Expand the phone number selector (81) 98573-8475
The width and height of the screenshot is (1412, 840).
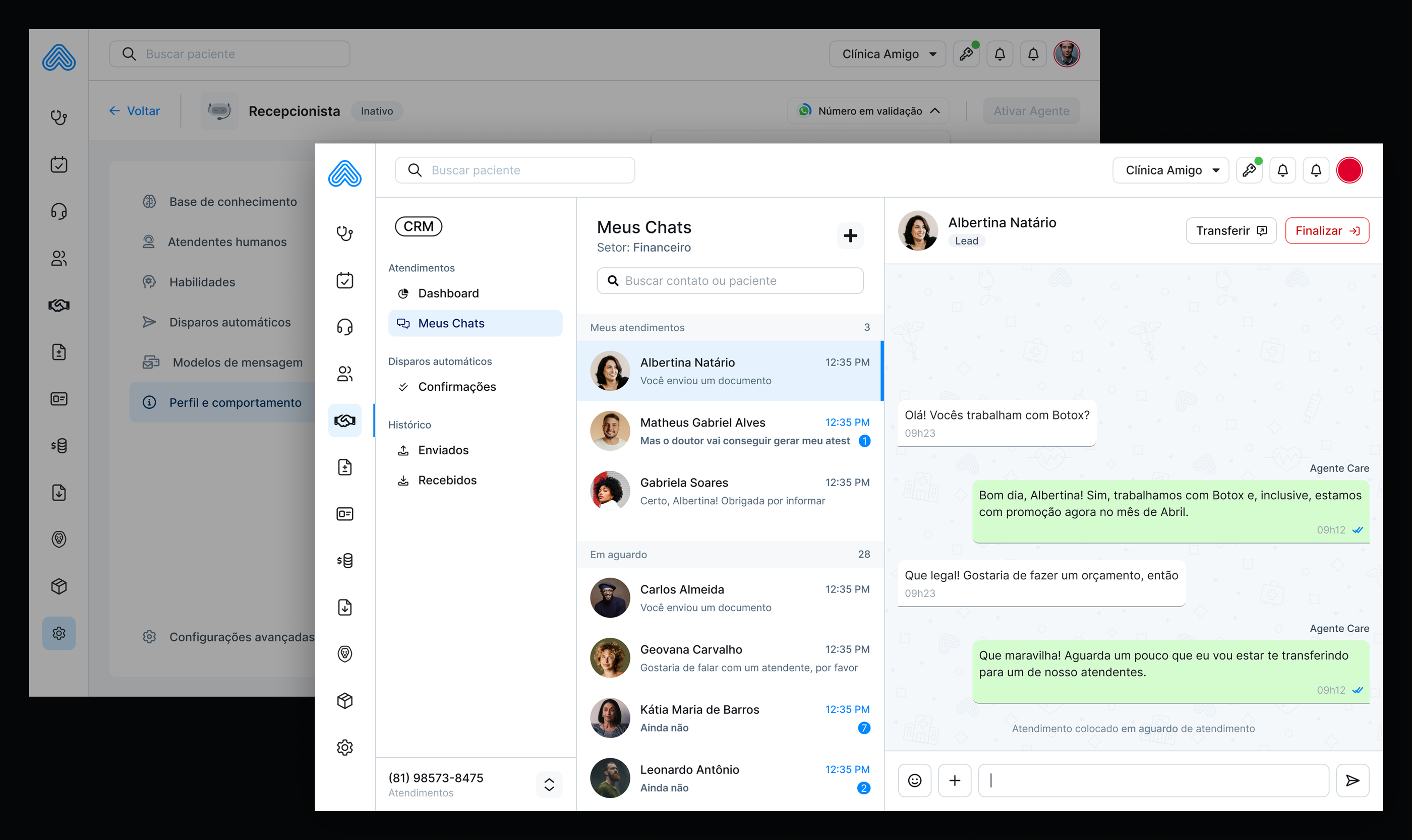point(549,785)
